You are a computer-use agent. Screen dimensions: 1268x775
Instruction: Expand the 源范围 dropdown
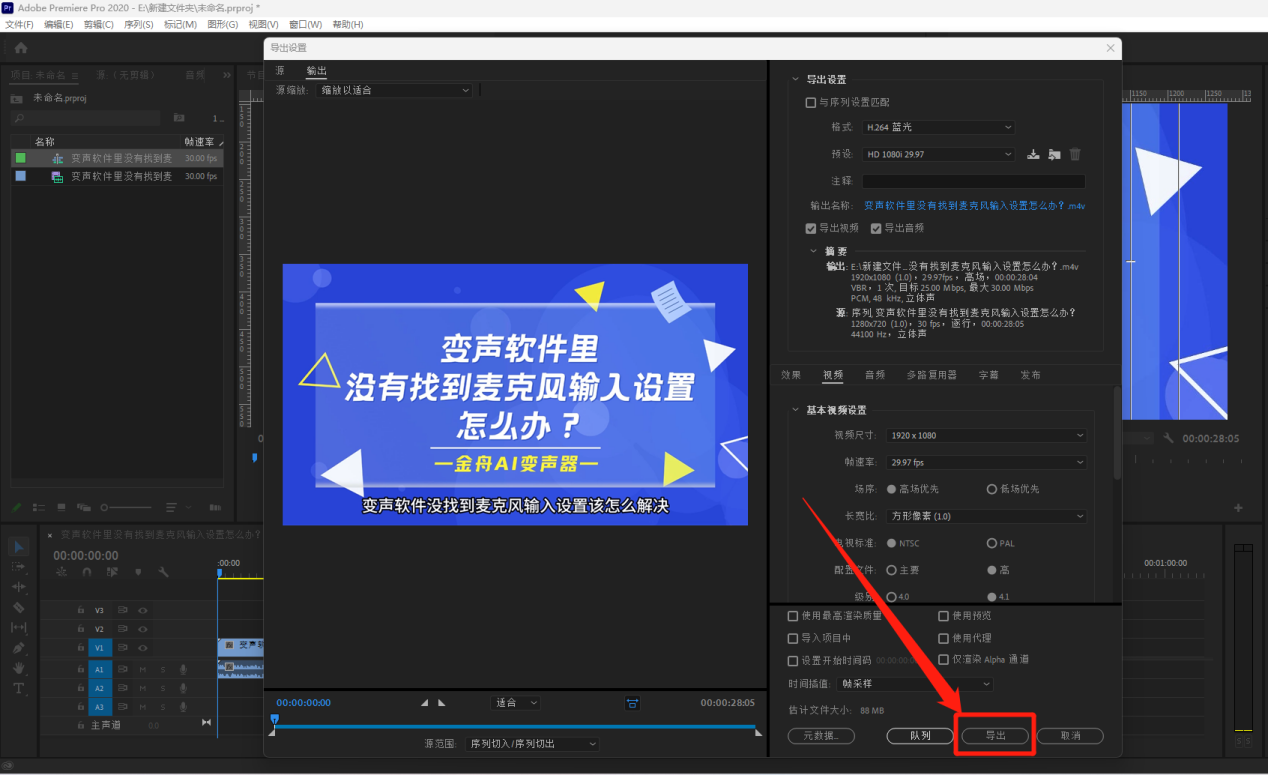click(x=533, y=744)
